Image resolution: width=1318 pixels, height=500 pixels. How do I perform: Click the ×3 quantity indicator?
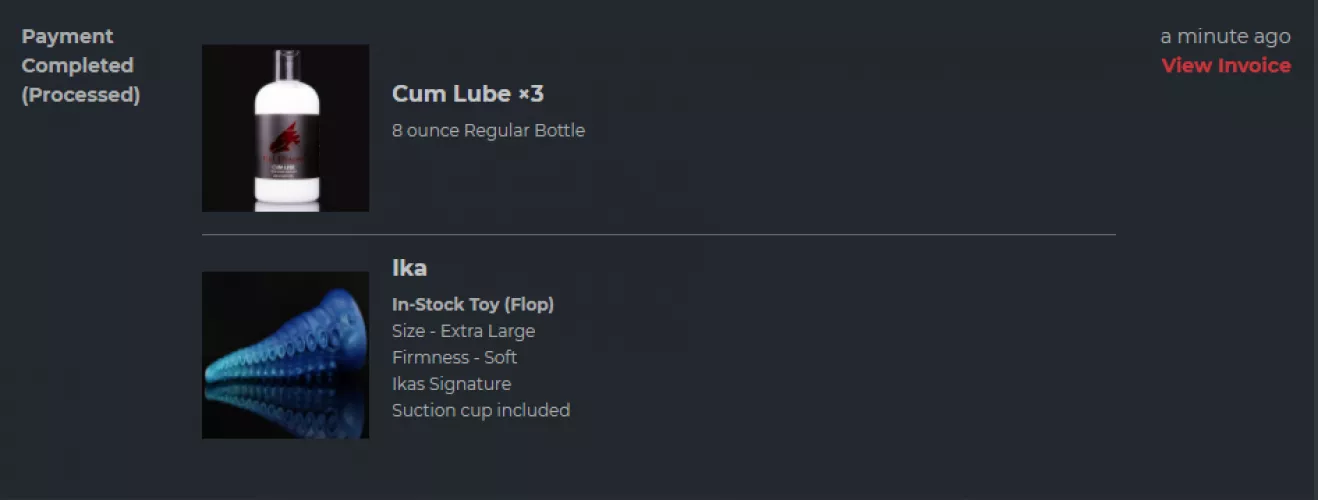point(531,94)
